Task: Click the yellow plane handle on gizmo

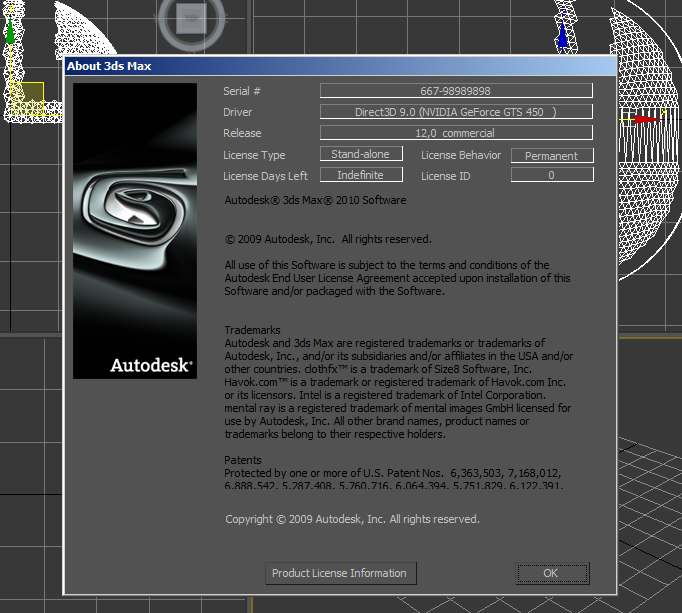Action: pos(30,94)
